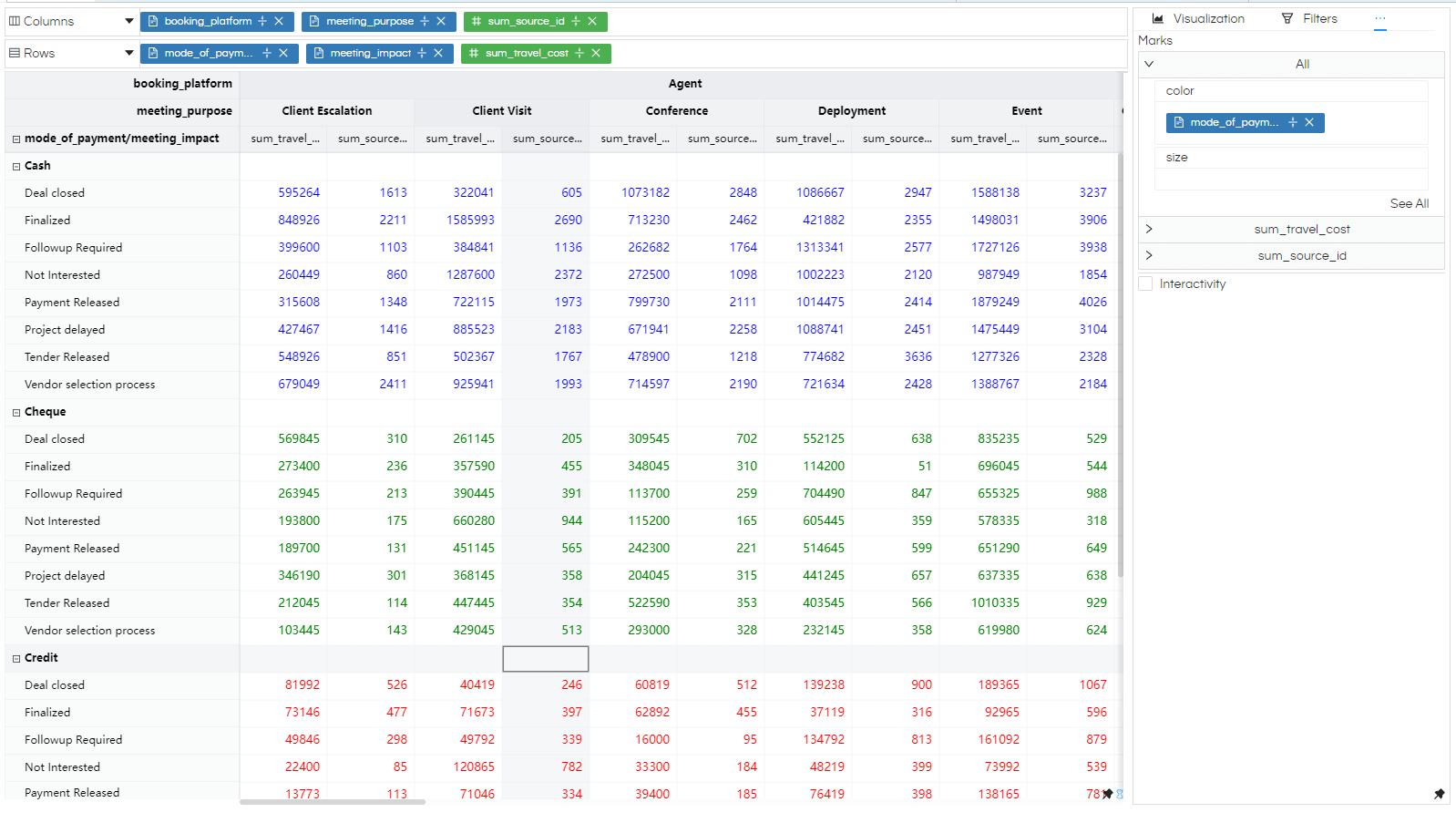Remove meeting_impact pill from Rows
The height and width of the screenshot is (823, 1456).
click(x=438, y=53)
